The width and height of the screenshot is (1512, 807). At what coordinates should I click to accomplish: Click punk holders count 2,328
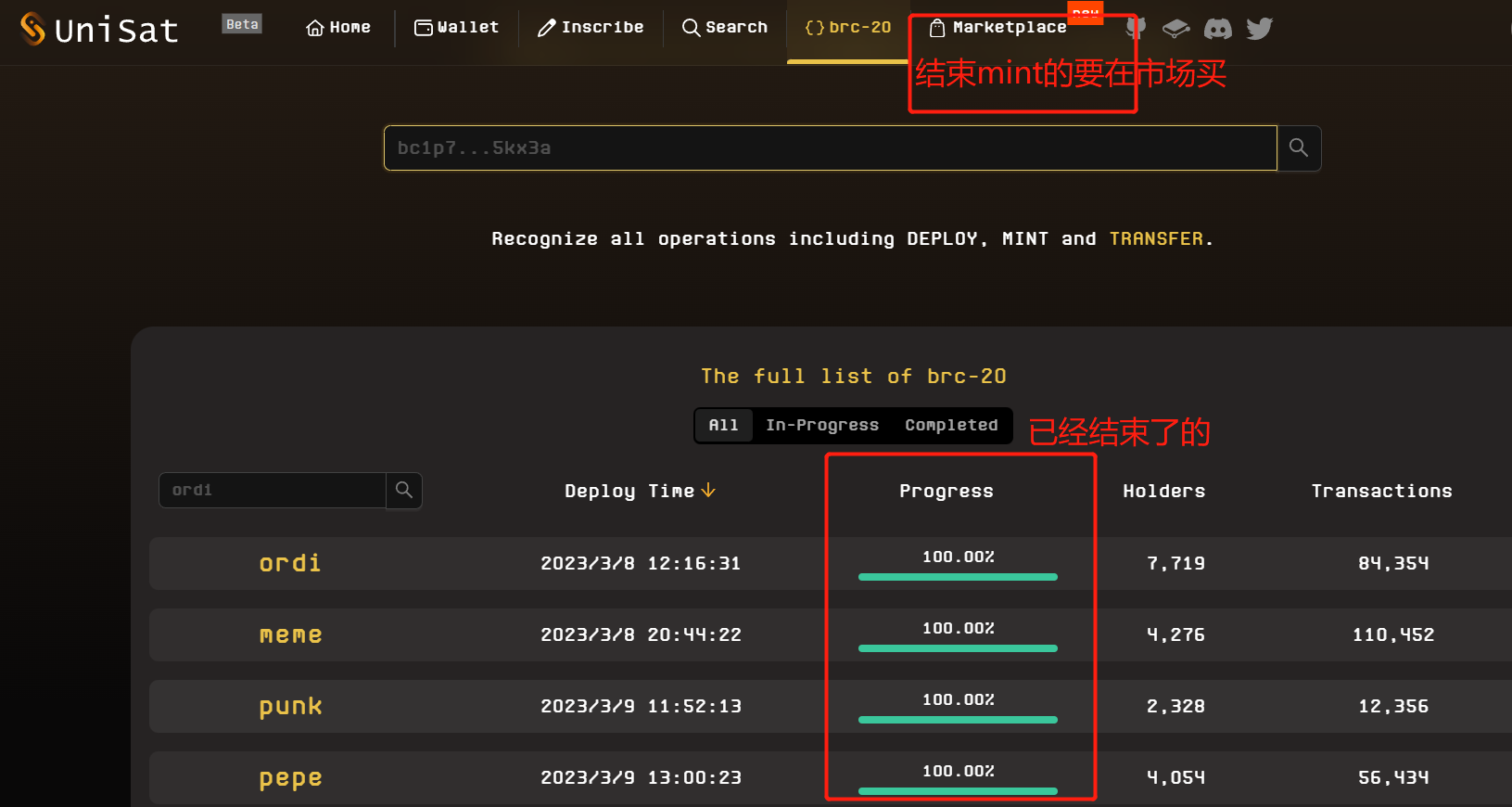[1175, 706]
